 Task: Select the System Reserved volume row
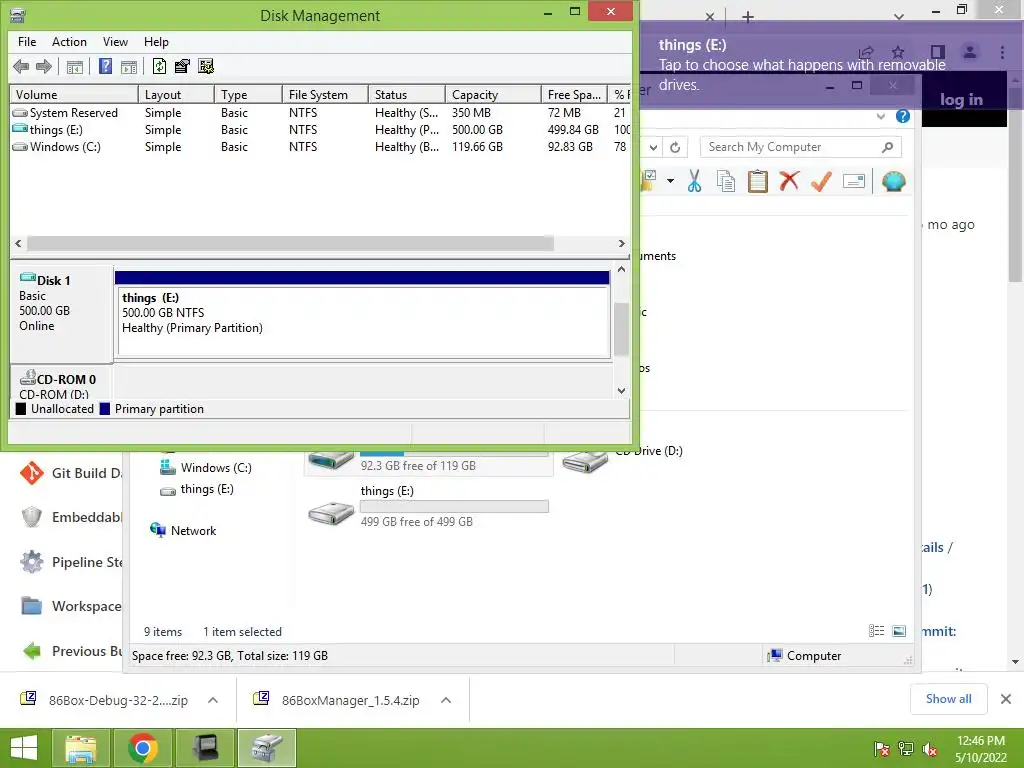(320, 113)
